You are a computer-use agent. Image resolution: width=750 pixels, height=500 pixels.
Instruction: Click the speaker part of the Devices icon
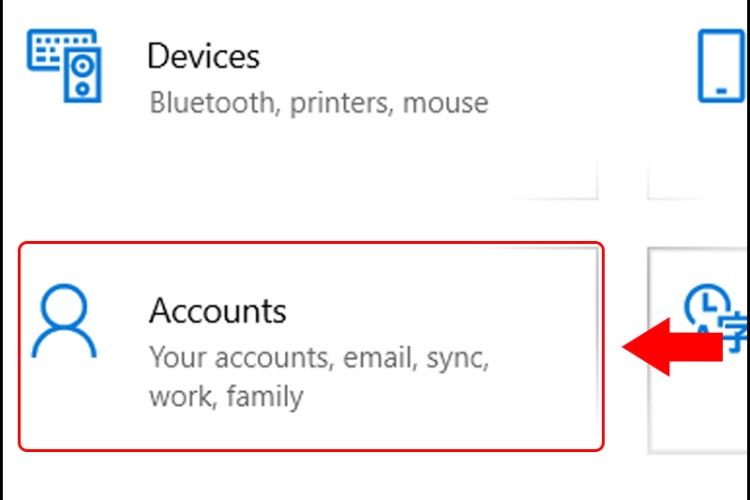tap(84, 74)
